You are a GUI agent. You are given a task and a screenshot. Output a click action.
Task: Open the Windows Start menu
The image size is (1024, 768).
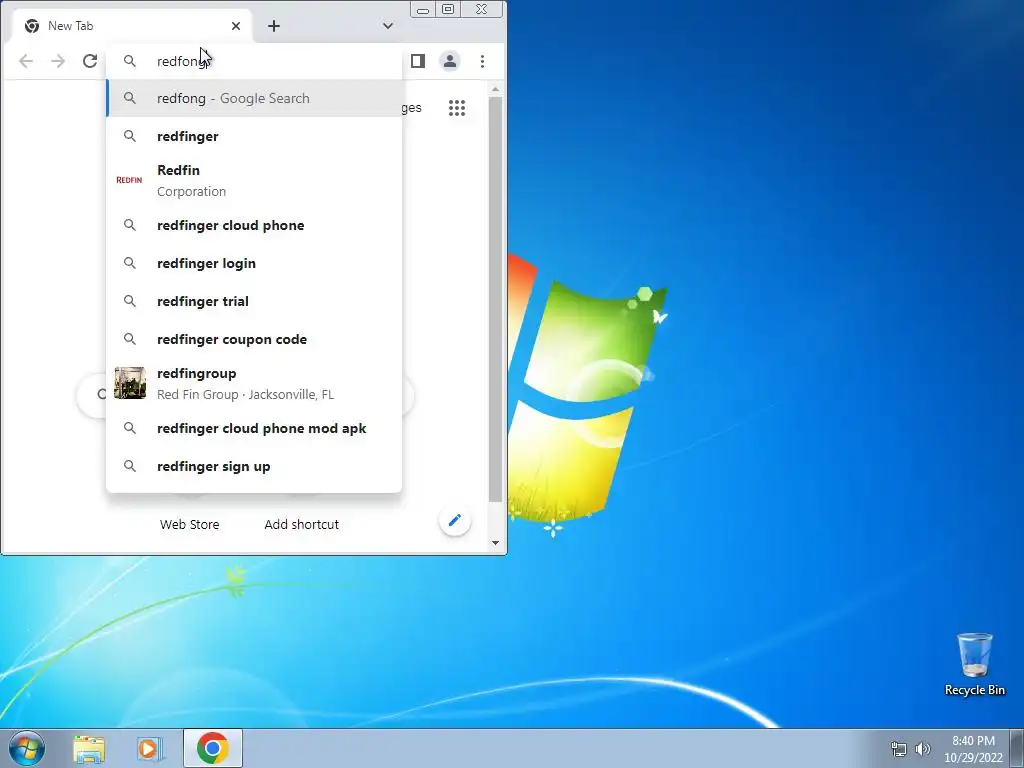(x=27, y=748)
